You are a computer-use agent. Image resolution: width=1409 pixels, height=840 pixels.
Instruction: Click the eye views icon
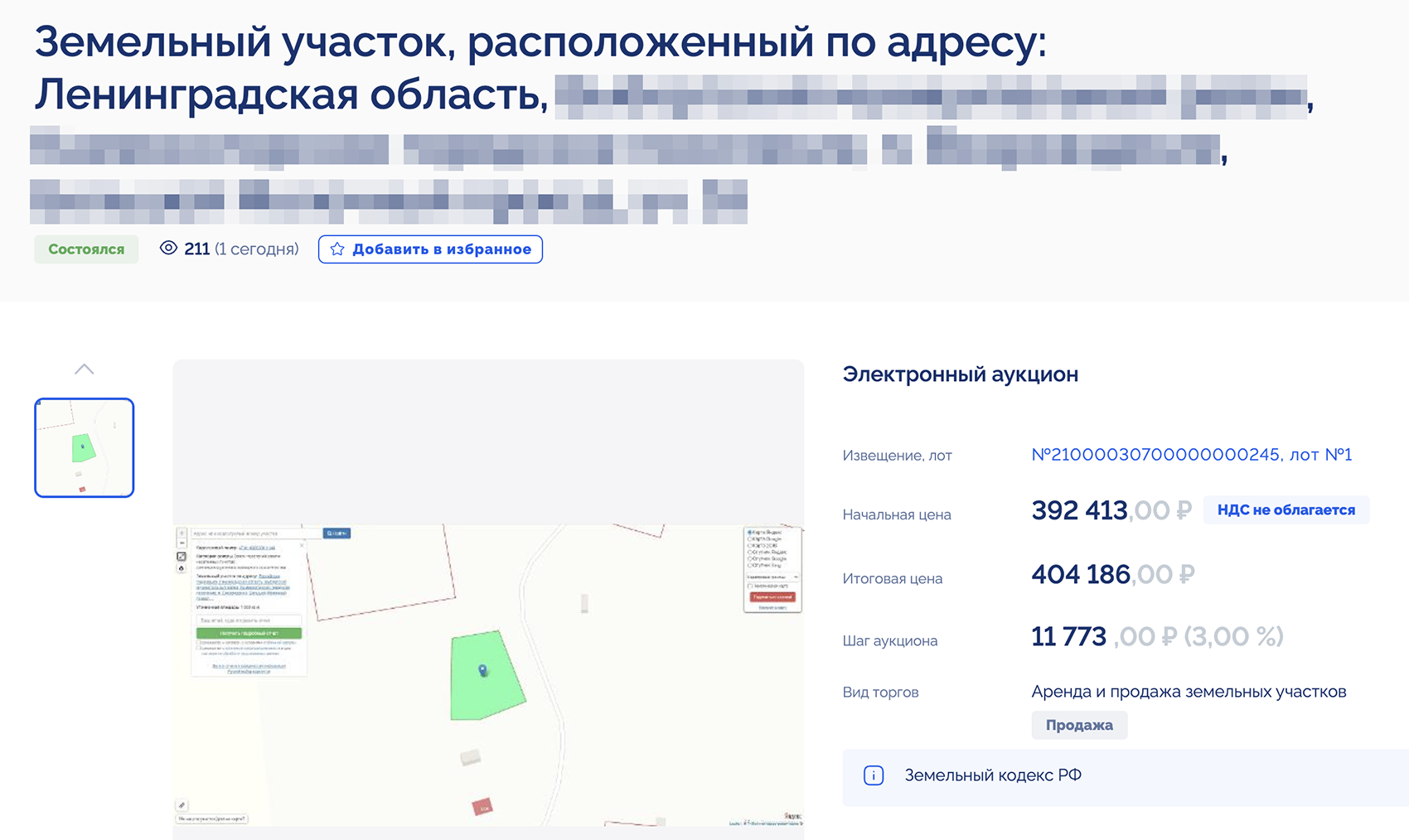click(x=168, y=248)
